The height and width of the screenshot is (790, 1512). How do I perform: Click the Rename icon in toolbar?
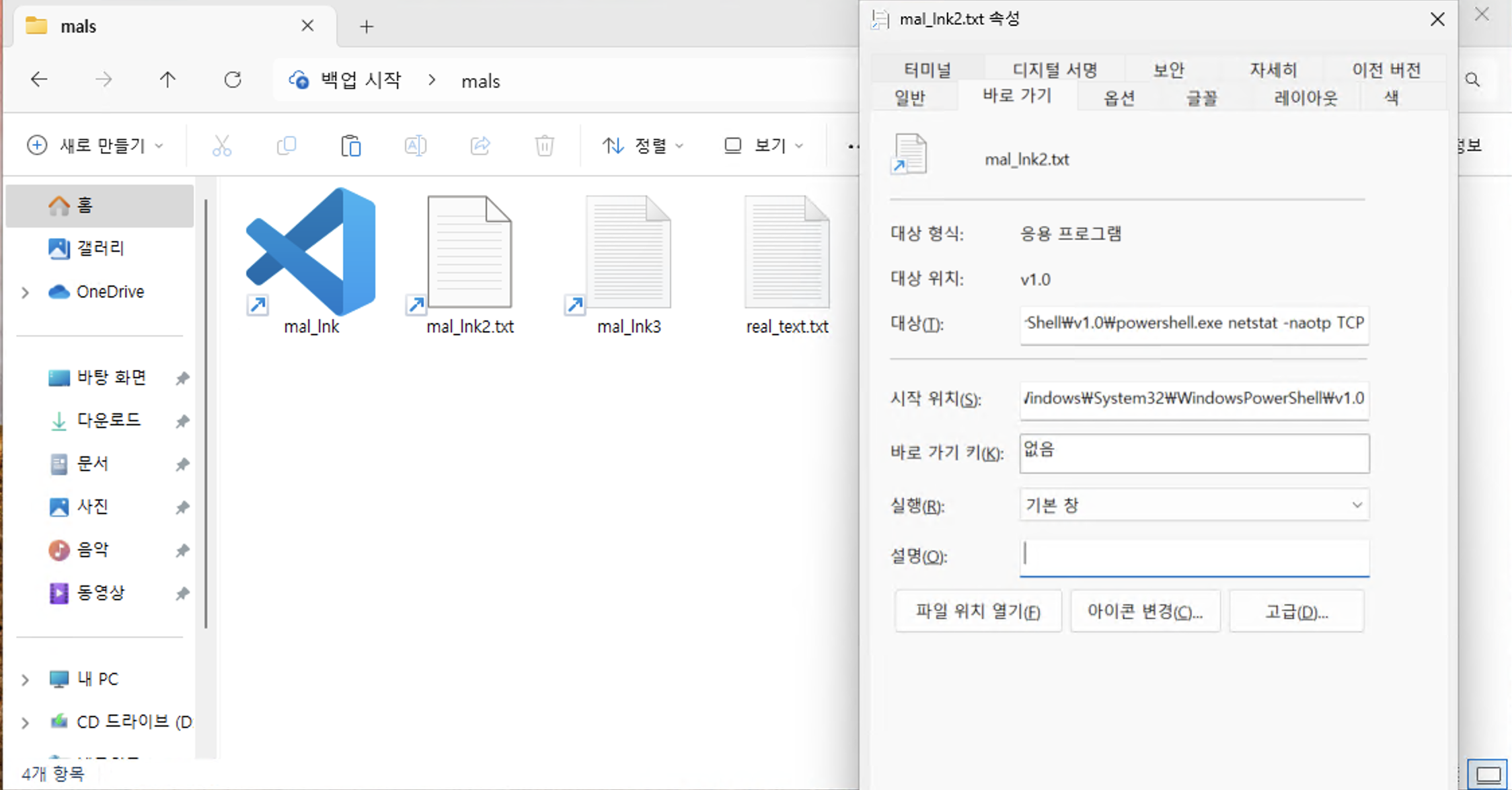(415, 145)
